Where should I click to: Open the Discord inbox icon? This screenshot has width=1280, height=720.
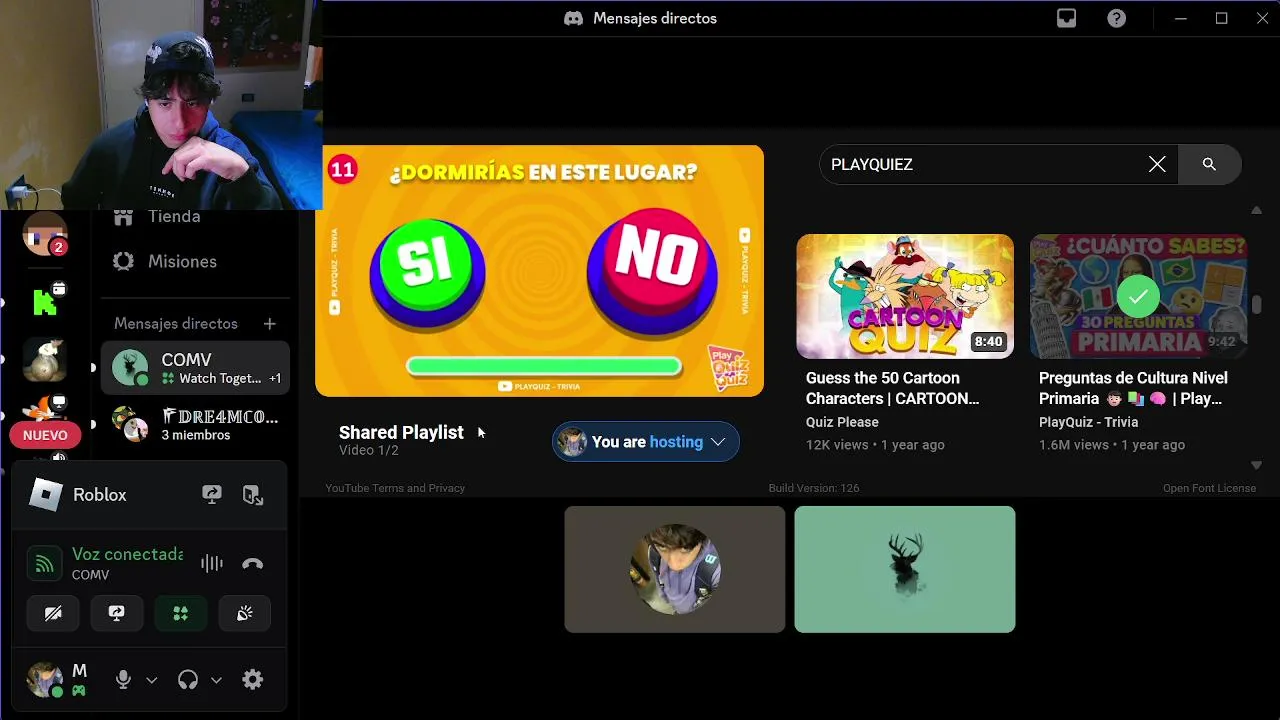point(1066,18)
